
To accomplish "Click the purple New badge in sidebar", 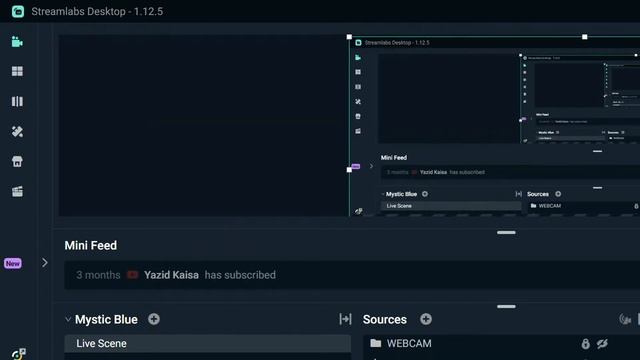I will pyautogui.click(x=13, y=263).
